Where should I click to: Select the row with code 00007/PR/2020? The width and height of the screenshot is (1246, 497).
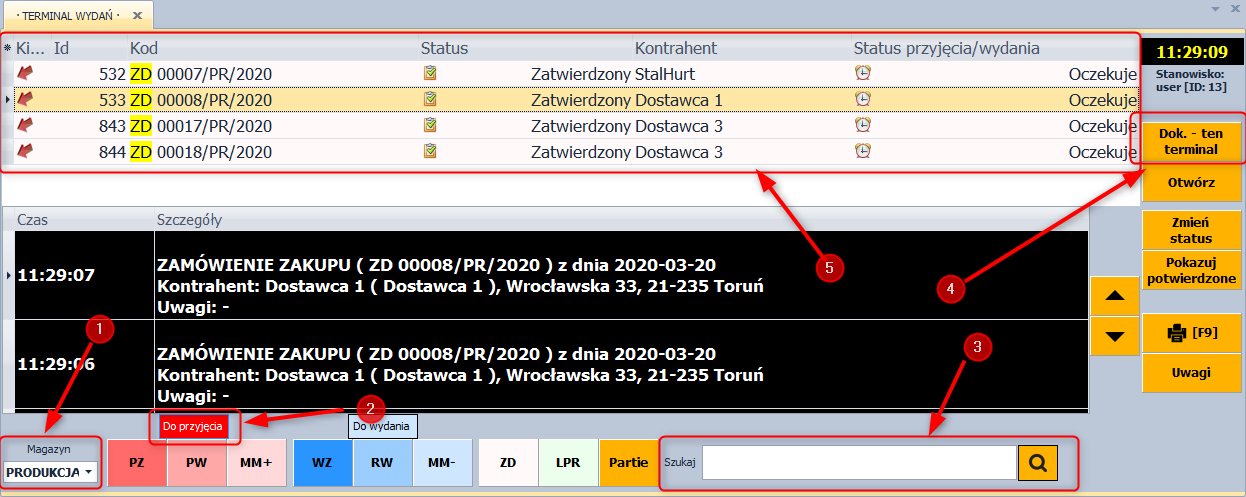571,73
